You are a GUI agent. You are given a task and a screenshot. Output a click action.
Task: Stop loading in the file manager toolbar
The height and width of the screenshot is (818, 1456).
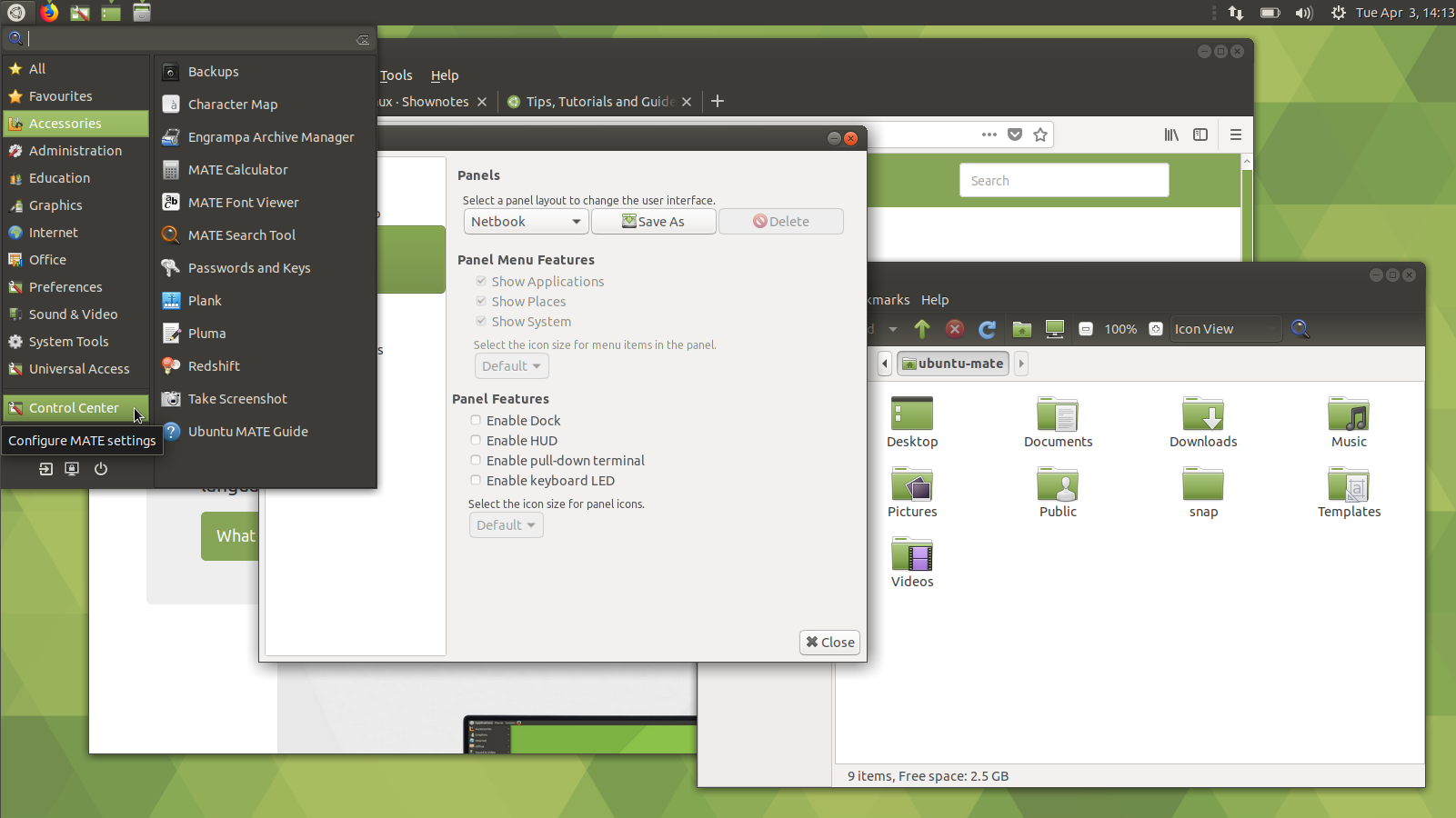coord(955,329)
